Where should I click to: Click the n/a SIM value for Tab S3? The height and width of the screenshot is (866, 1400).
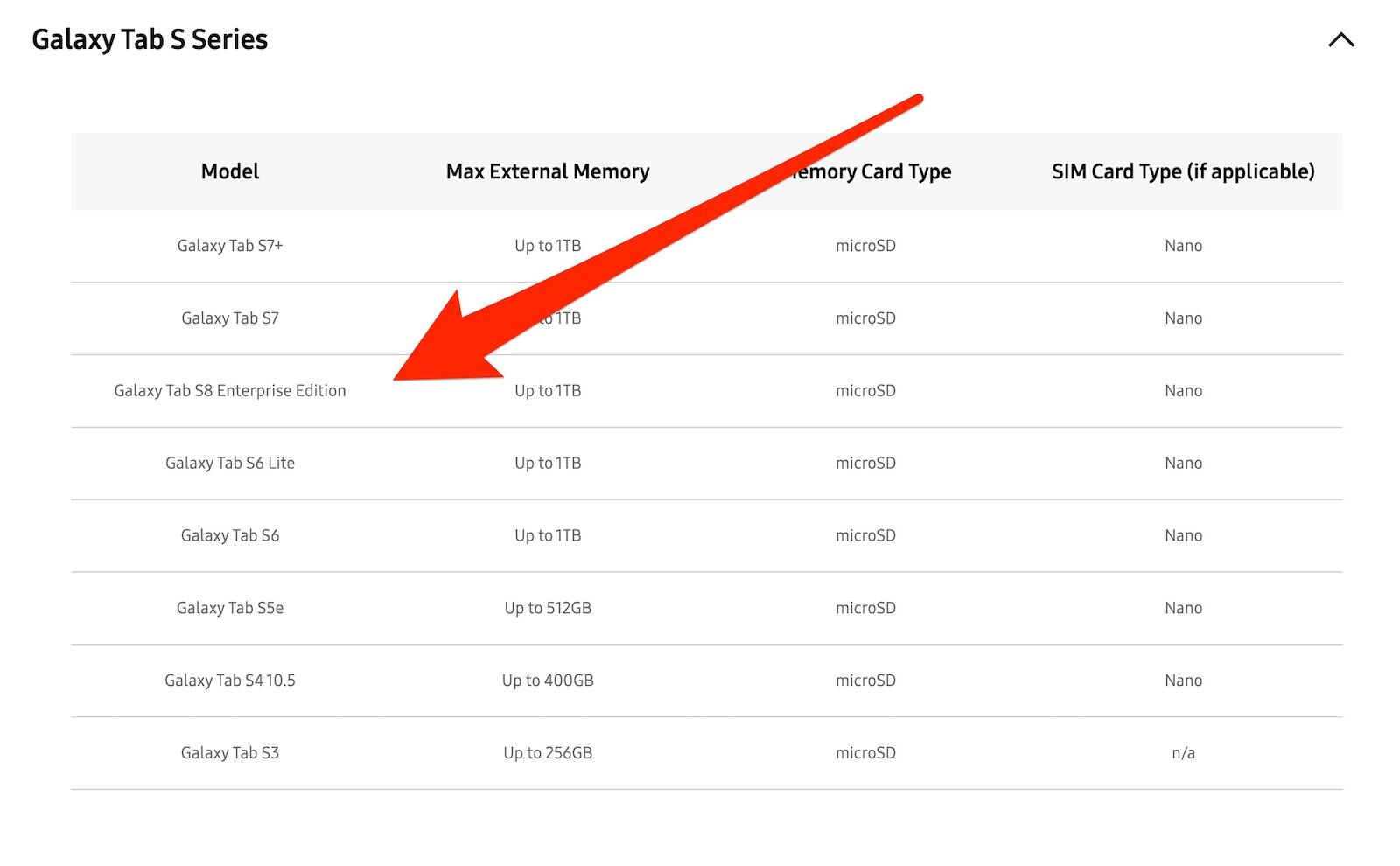pyautogui.click(x=1183, y=753)
